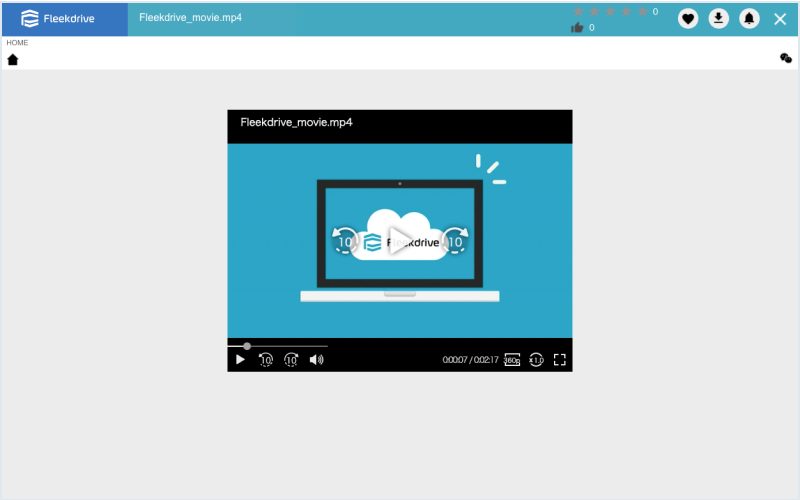Click the large center play overlay button
Image resolution: width=800 pixels, height=500 pixels.
click(399, 241)
